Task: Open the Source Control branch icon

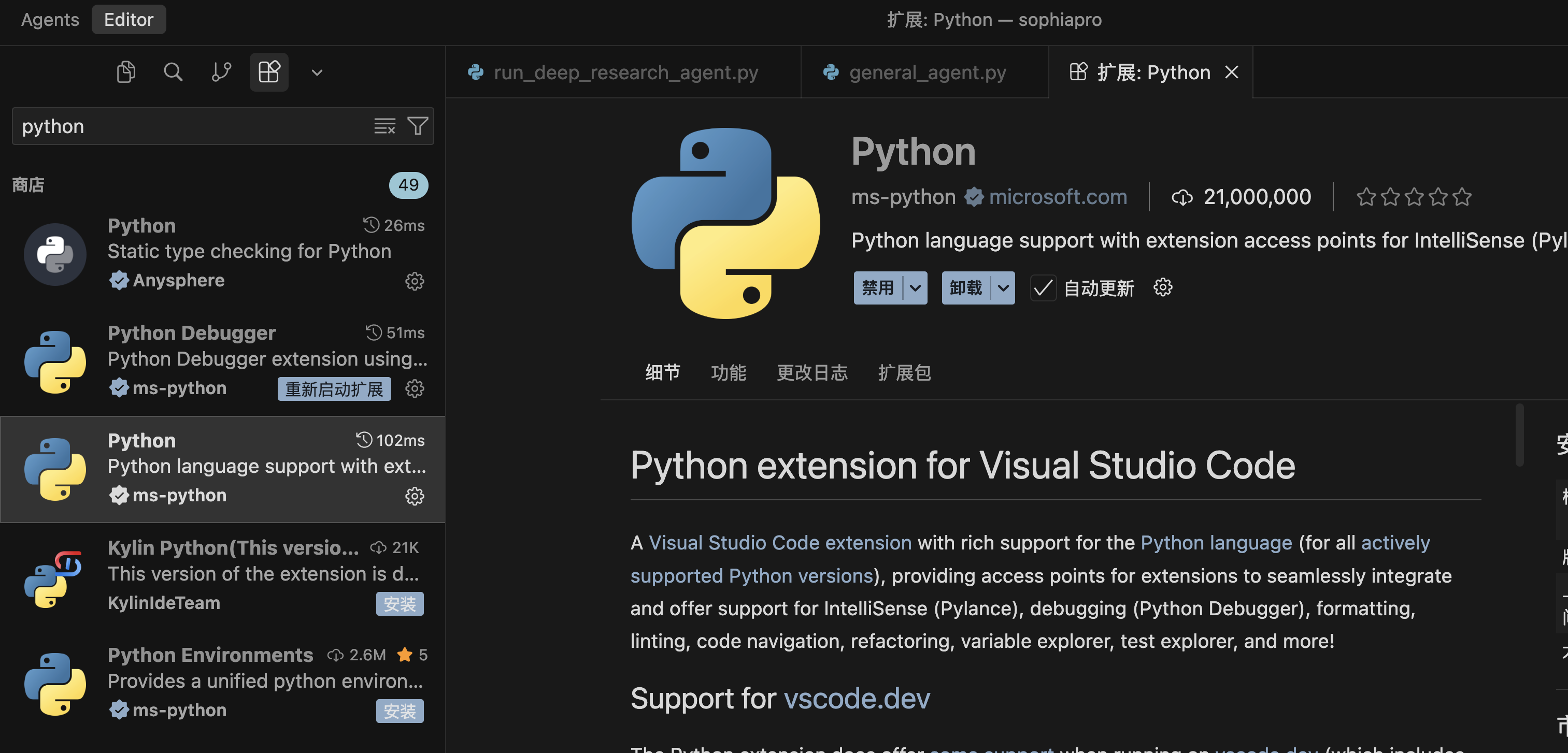Action: [x=221, y=73]
